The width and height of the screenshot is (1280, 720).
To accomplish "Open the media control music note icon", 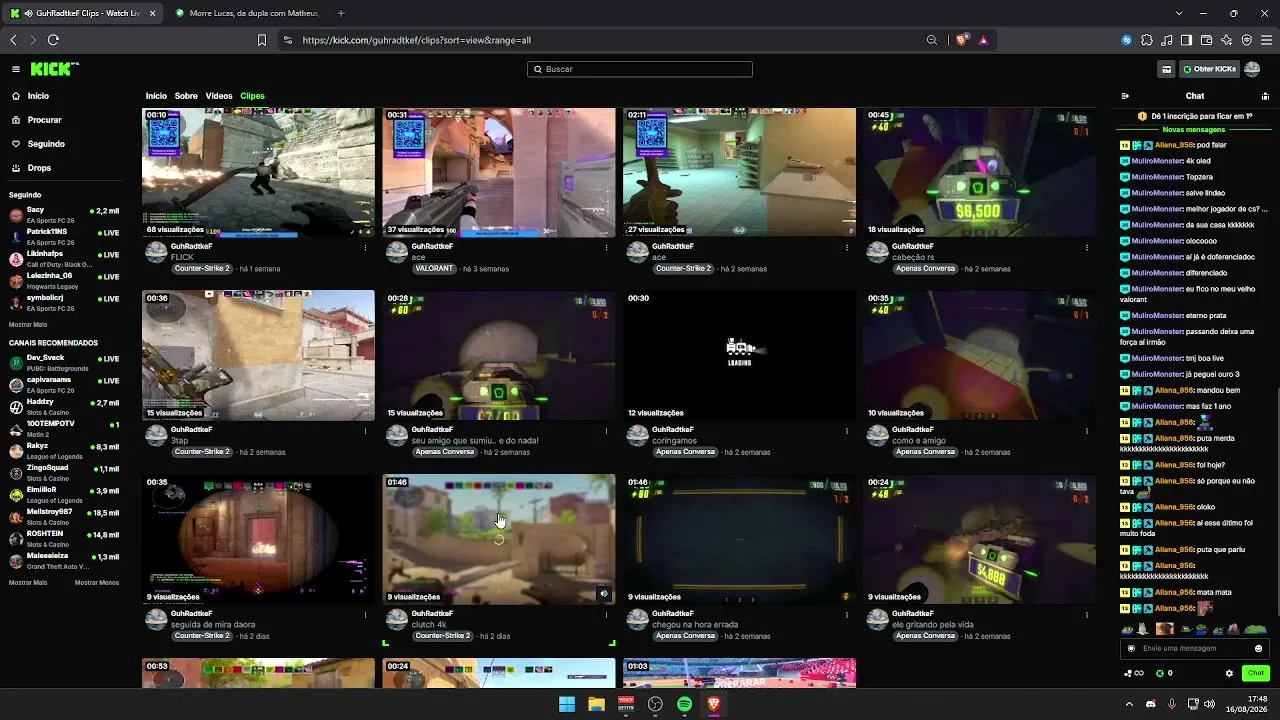I will click(x=1167, y=40).
